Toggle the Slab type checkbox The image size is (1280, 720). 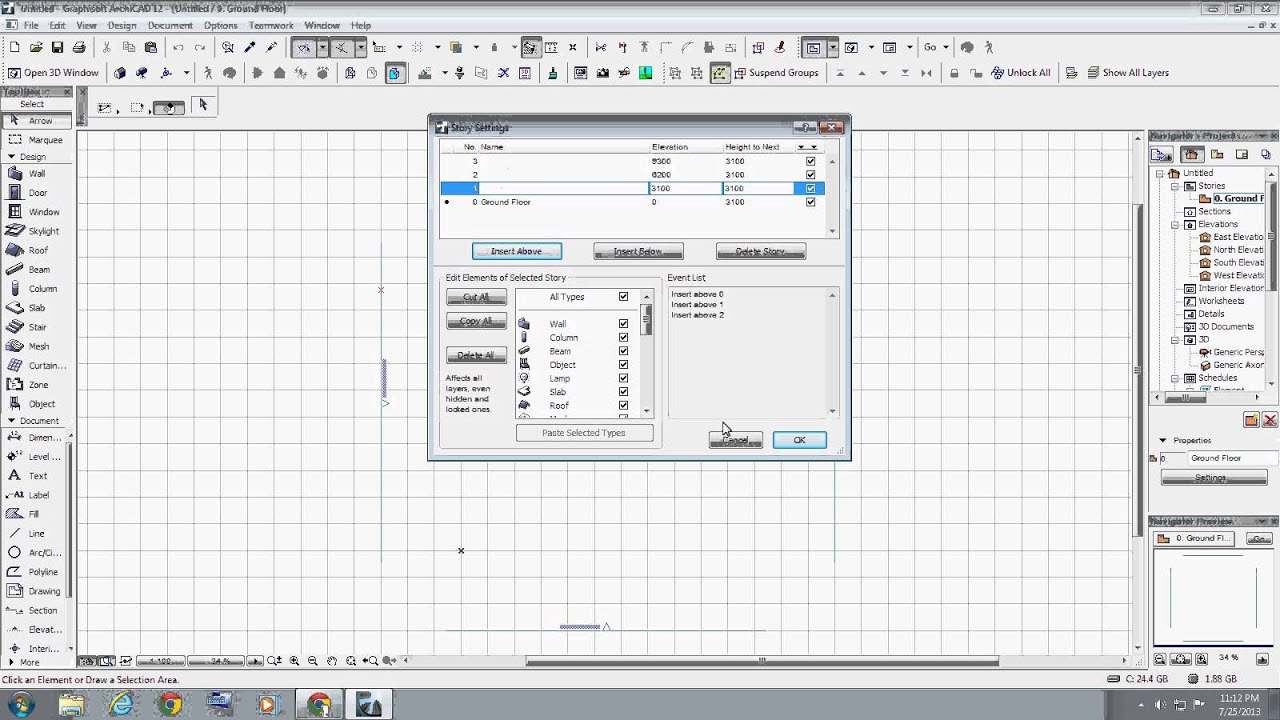click(x=623, y=392)
